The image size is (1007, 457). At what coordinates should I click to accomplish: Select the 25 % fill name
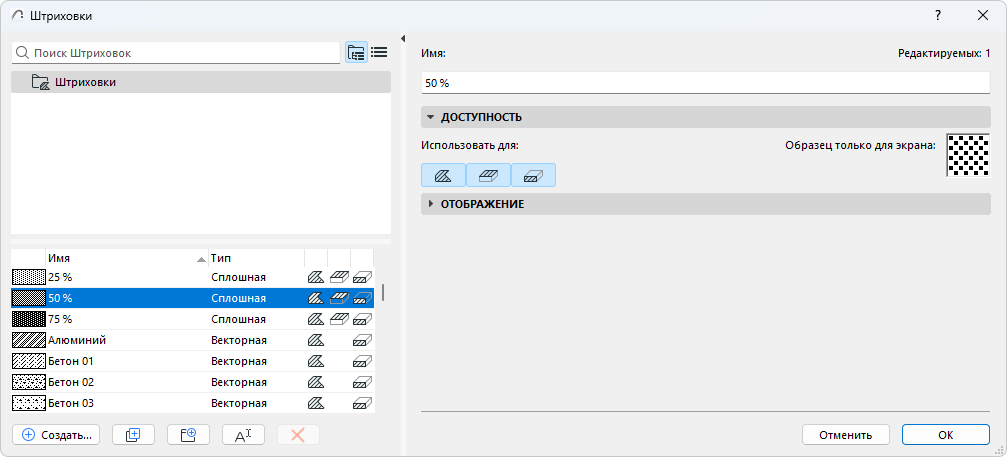point(60,277)
